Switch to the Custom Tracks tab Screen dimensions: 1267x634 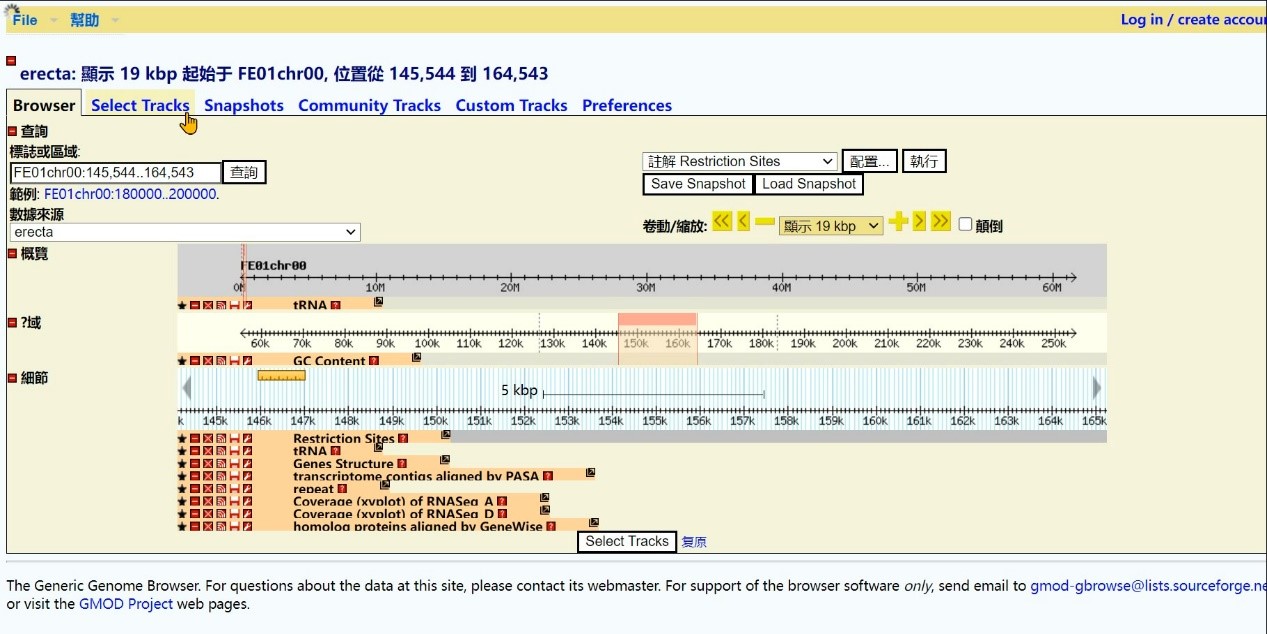click(x=511, y=105)
